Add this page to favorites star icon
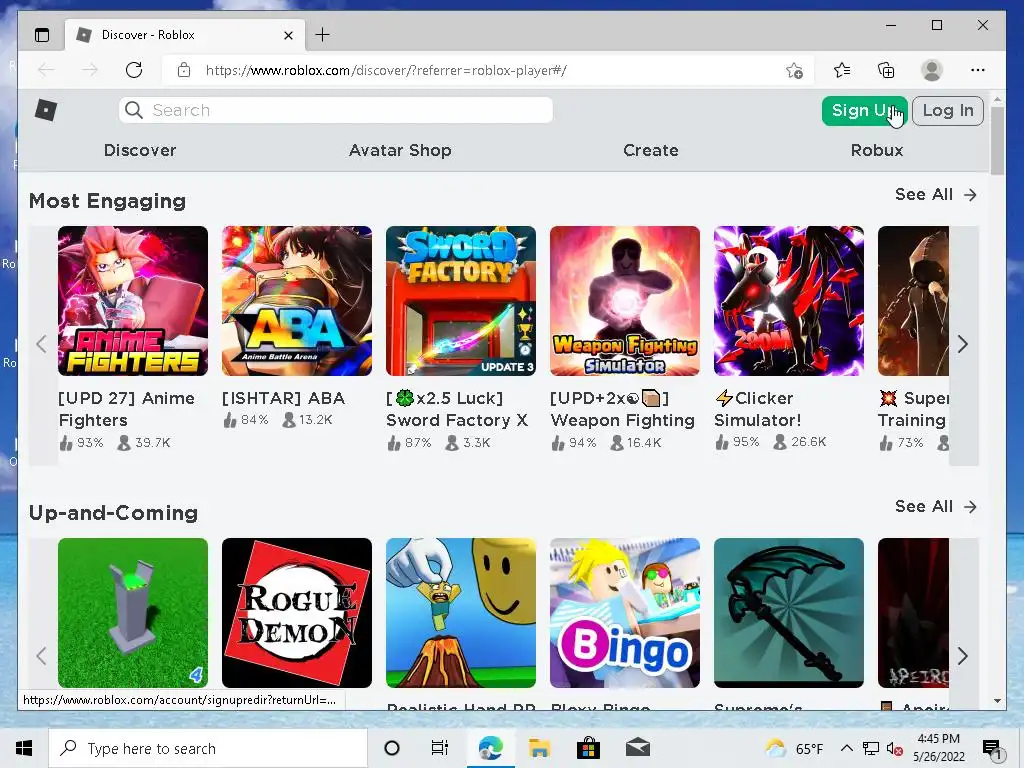Image resolution: width=1024 pixels, height=768 pixels. [x=794, y=71]
